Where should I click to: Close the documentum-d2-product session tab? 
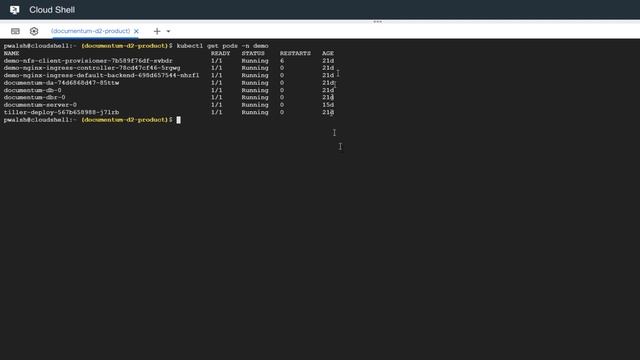click(x=136, y=31)
